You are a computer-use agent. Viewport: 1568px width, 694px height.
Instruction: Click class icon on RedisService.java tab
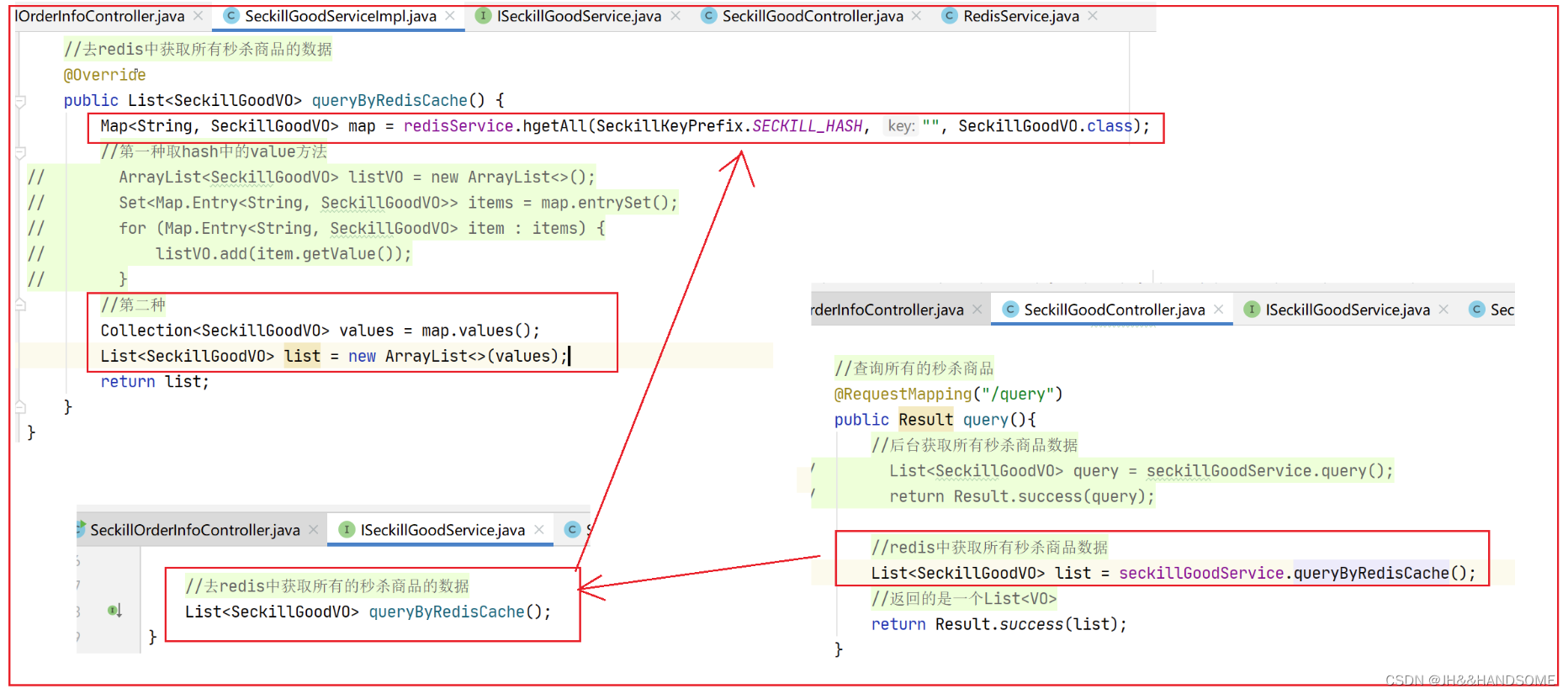[950, 16]
